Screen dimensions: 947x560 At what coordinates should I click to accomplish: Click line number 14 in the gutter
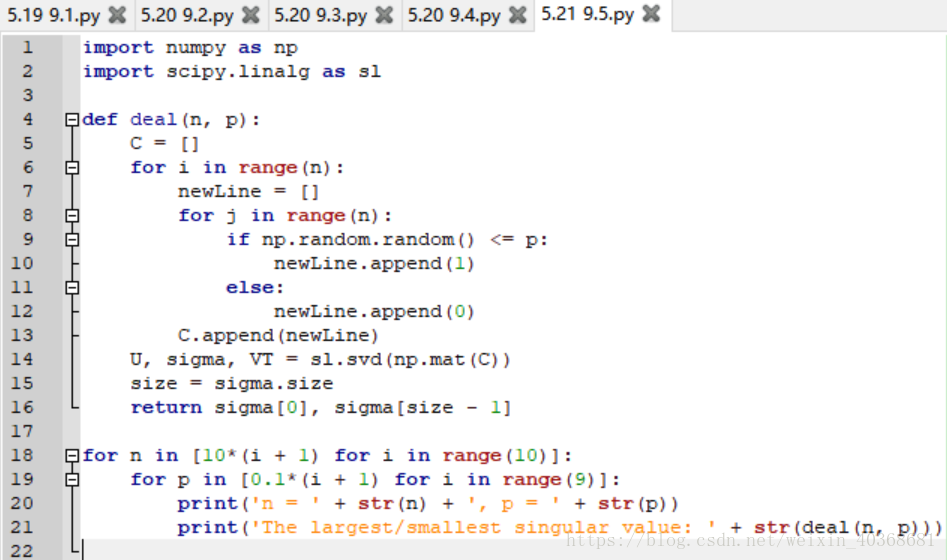[x=22, y=359]
